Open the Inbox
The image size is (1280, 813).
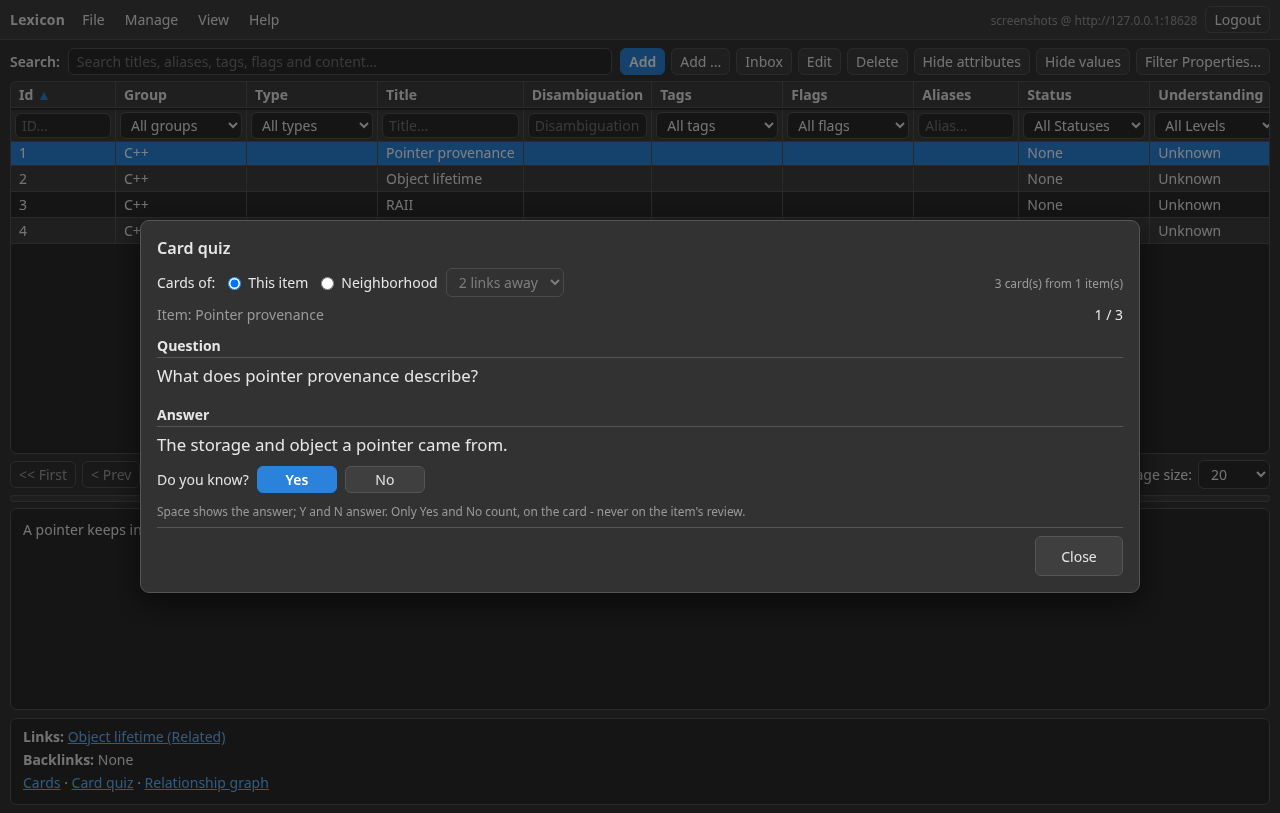point(764,62)
